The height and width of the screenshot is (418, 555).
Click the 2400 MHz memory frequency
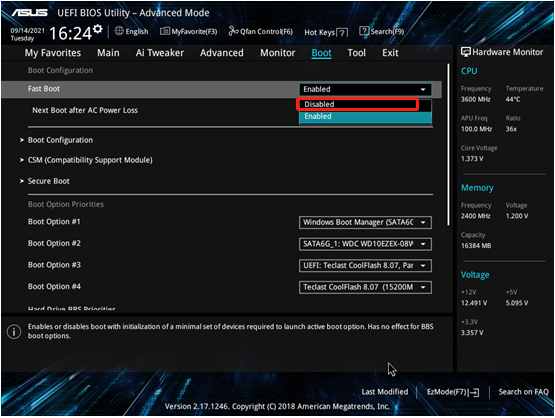pos(476,216)
